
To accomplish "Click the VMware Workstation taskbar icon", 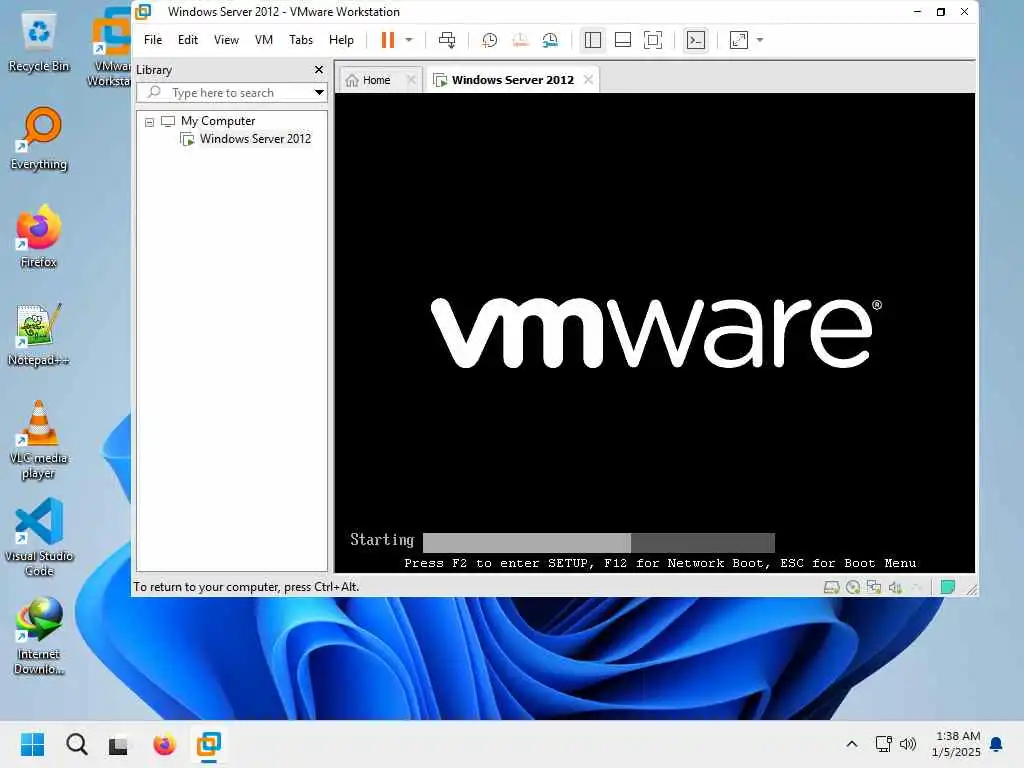I will click(x=209, y=744).
